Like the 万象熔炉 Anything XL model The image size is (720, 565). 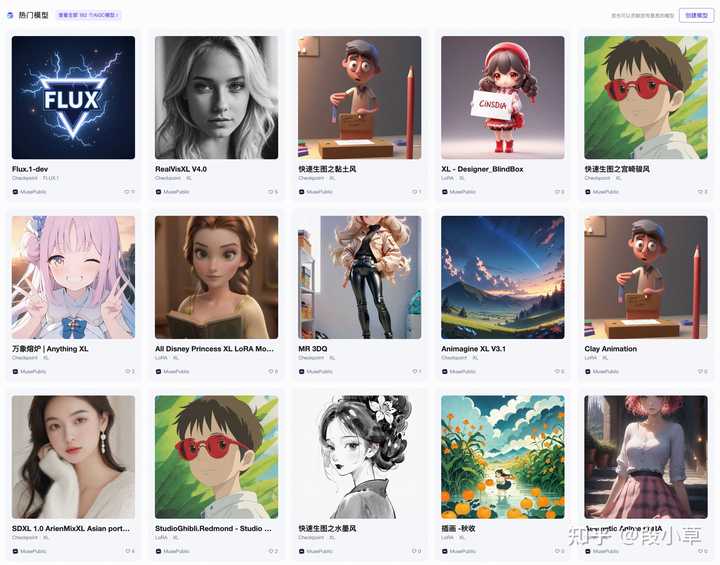tap(127, 371)
